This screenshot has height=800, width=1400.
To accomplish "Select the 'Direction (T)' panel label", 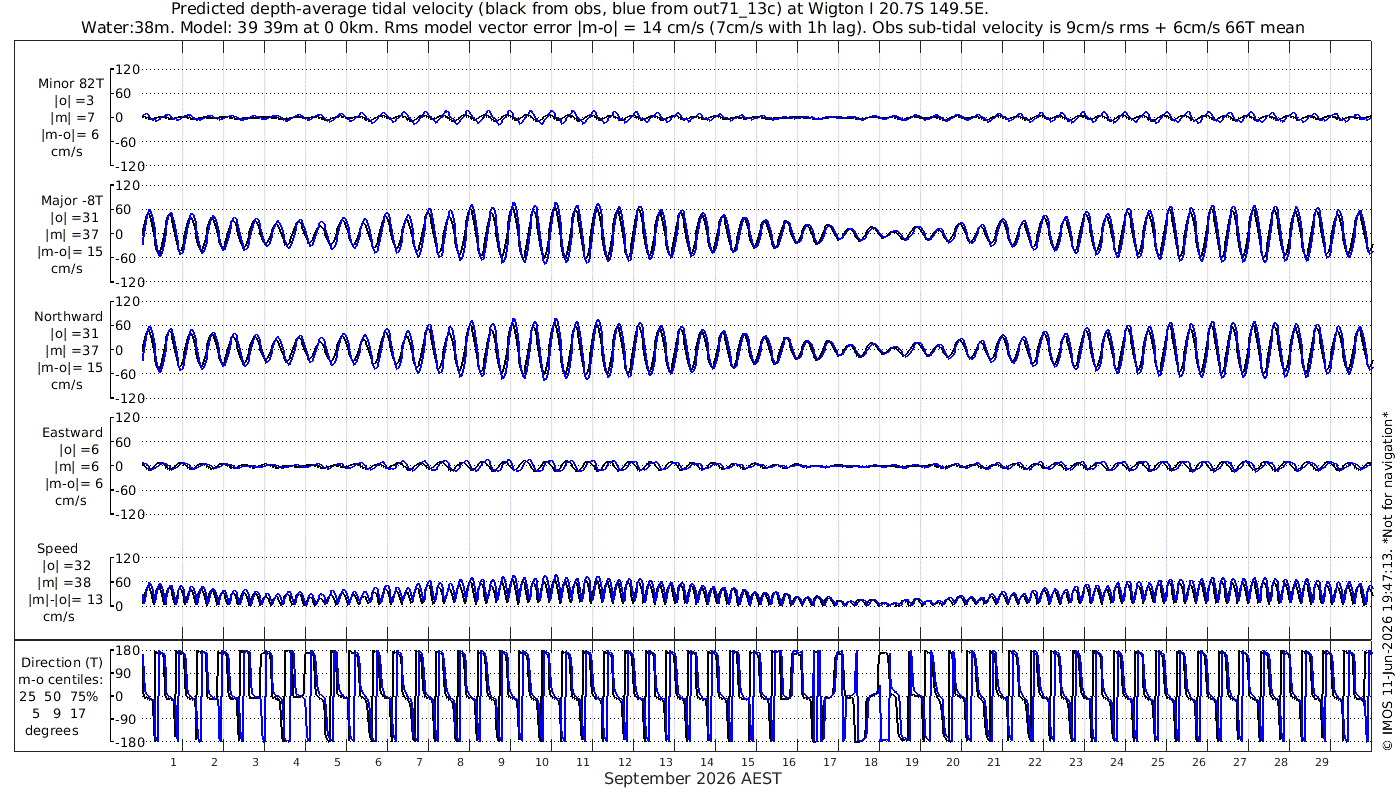I will click(62, 663).
